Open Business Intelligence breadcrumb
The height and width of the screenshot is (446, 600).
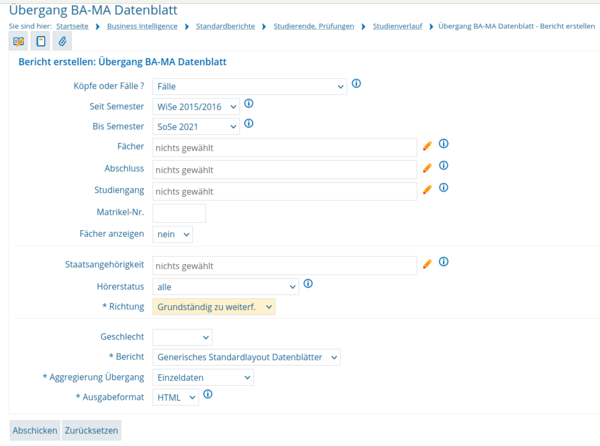tap(142, 26)
